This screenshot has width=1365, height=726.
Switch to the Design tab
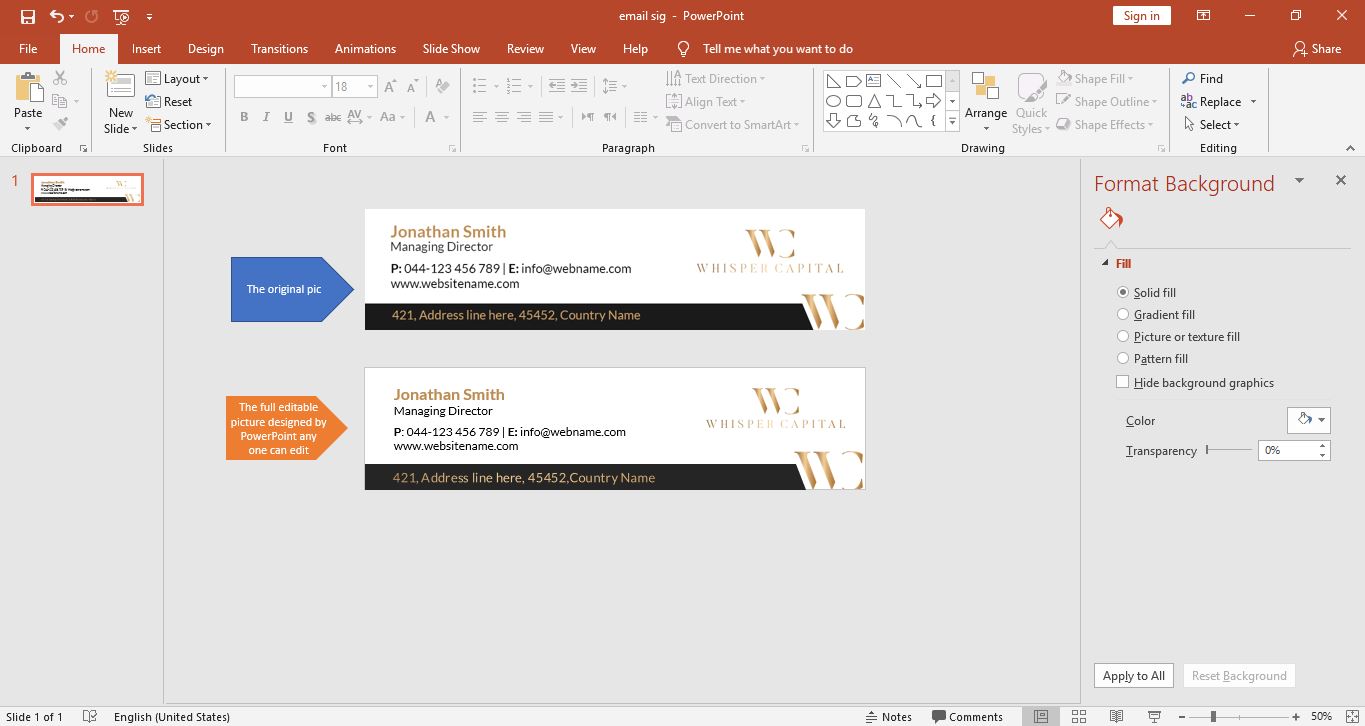coord(206,48)
